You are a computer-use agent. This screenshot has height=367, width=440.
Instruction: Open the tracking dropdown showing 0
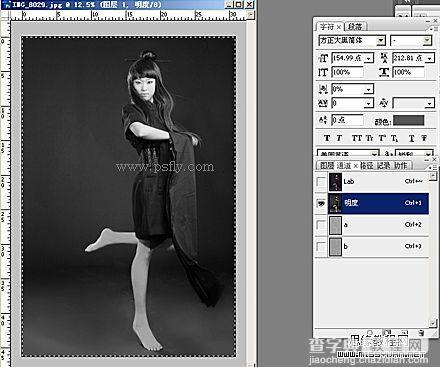(369, 103)
